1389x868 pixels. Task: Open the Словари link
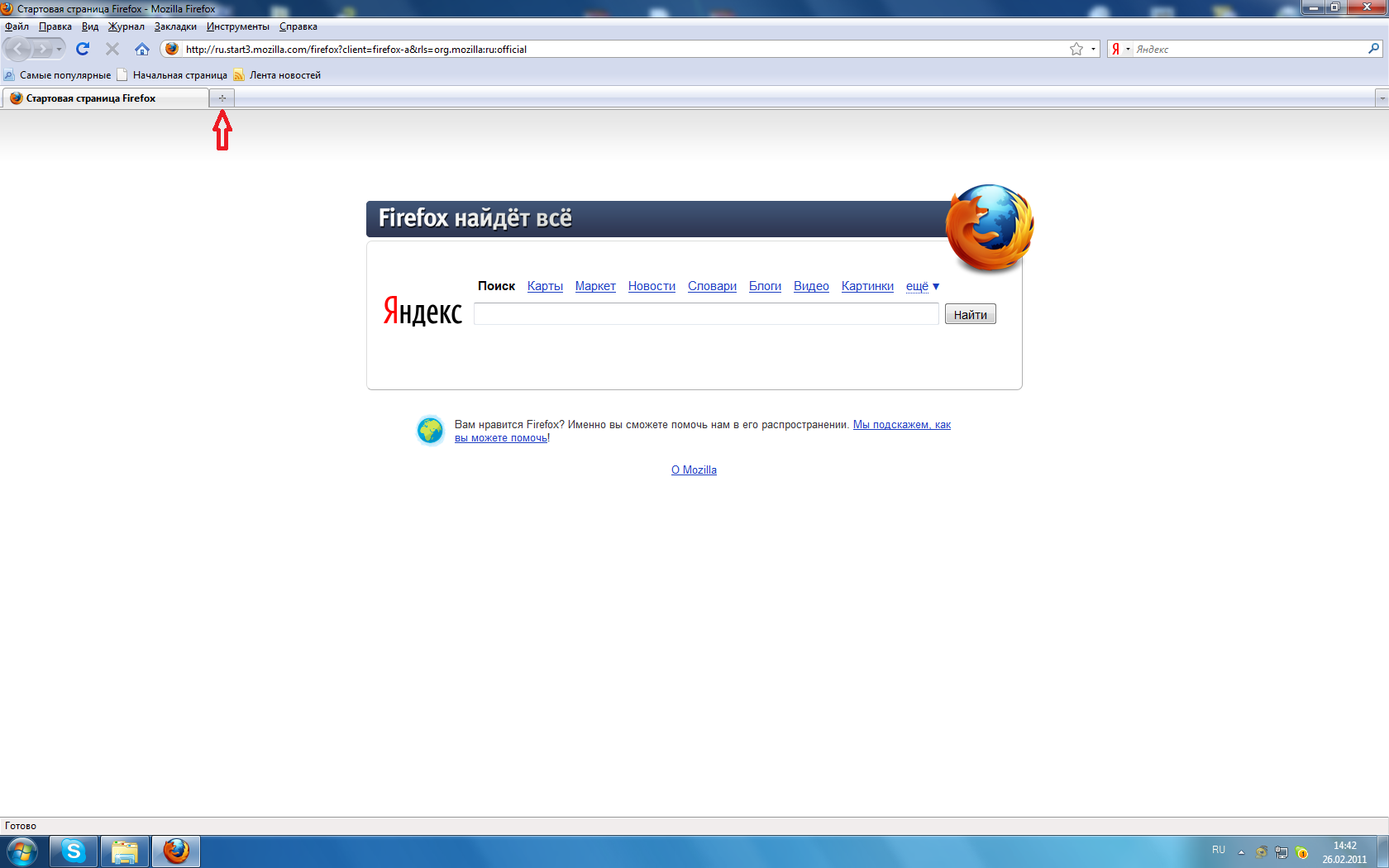pyautogui.click(x=712, y=286)
